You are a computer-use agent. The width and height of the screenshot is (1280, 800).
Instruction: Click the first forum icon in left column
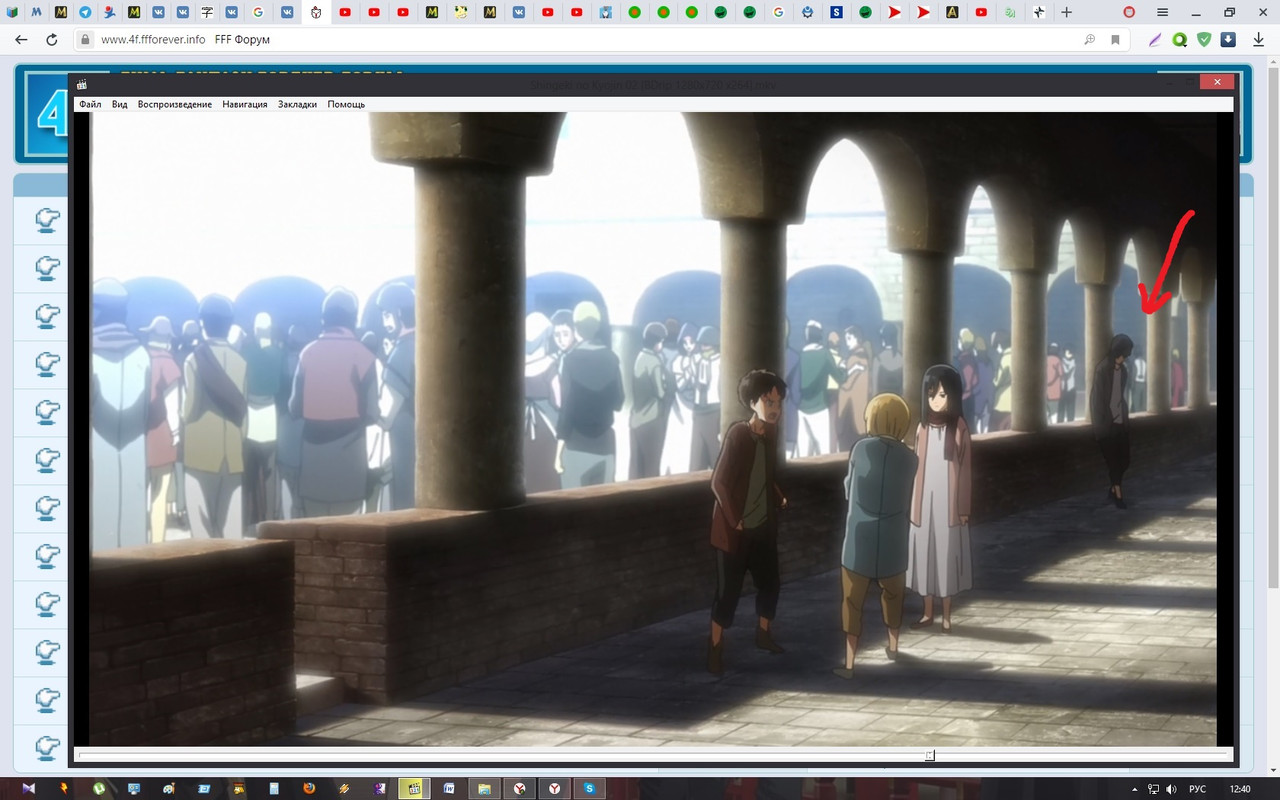(x=47, y=220)
